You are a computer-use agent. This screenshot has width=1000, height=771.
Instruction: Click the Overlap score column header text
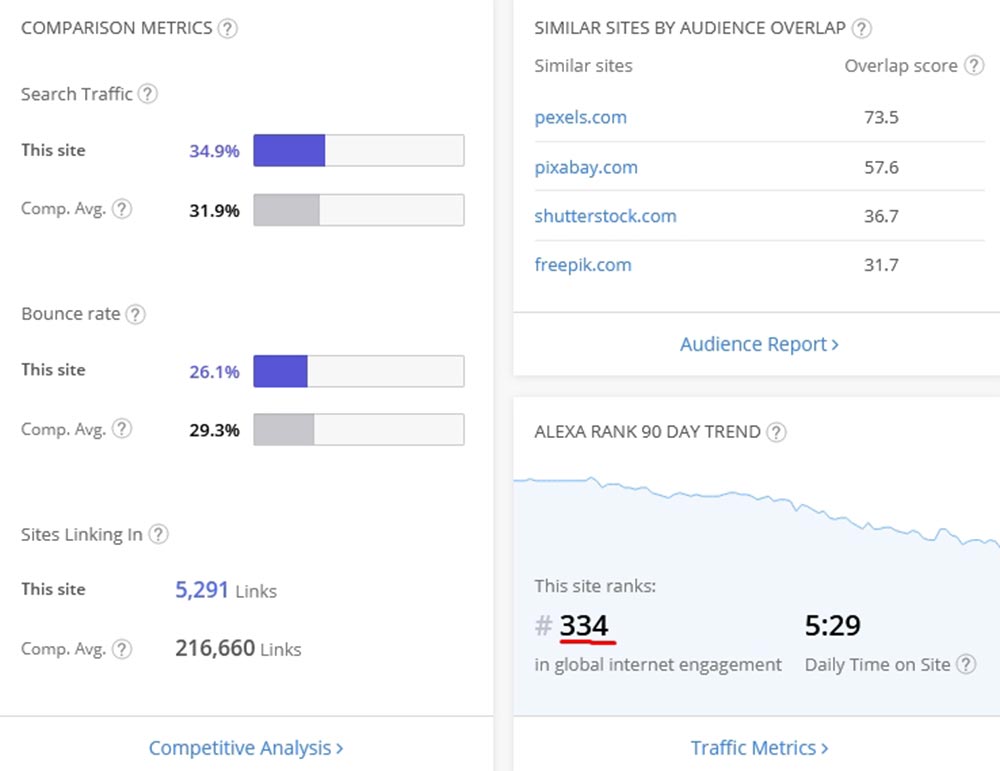901,66
